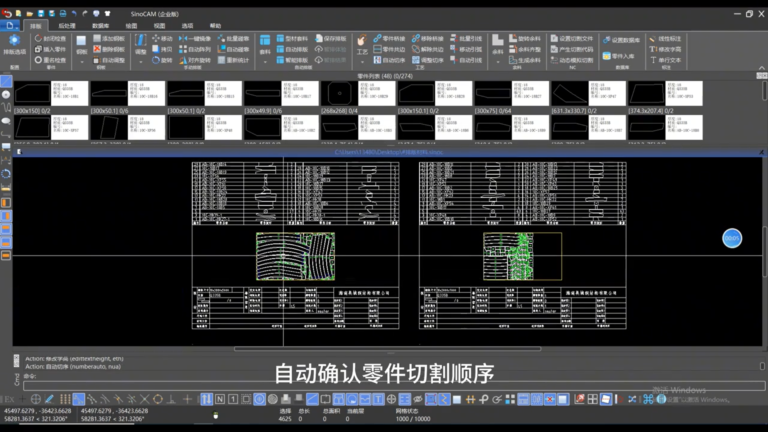
Task: Switch to the 选项 ribbon tab
Action: point(187,26)
